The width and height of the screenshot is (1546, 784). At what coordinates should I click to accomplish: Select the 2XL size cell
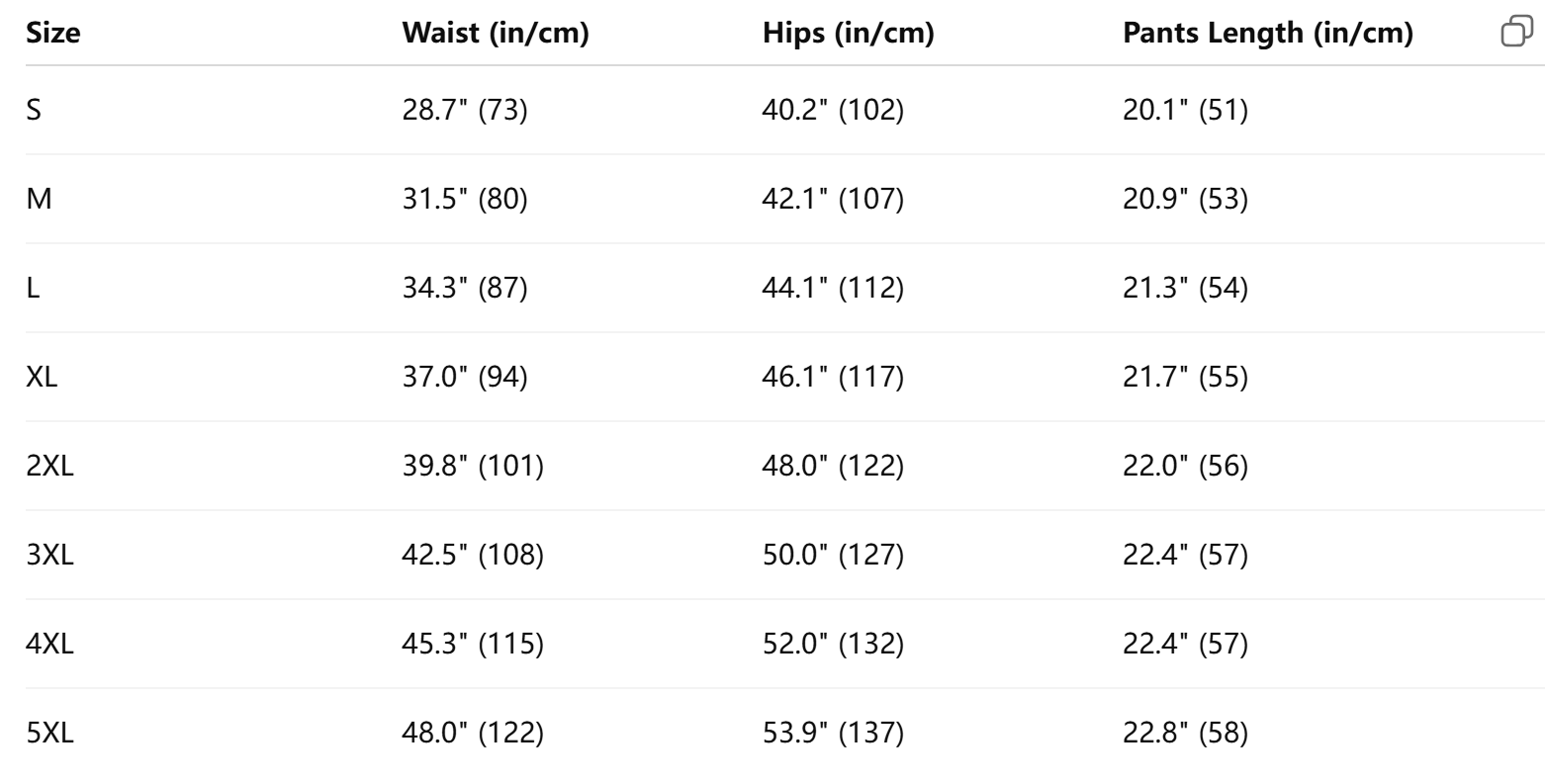(49, 466)
